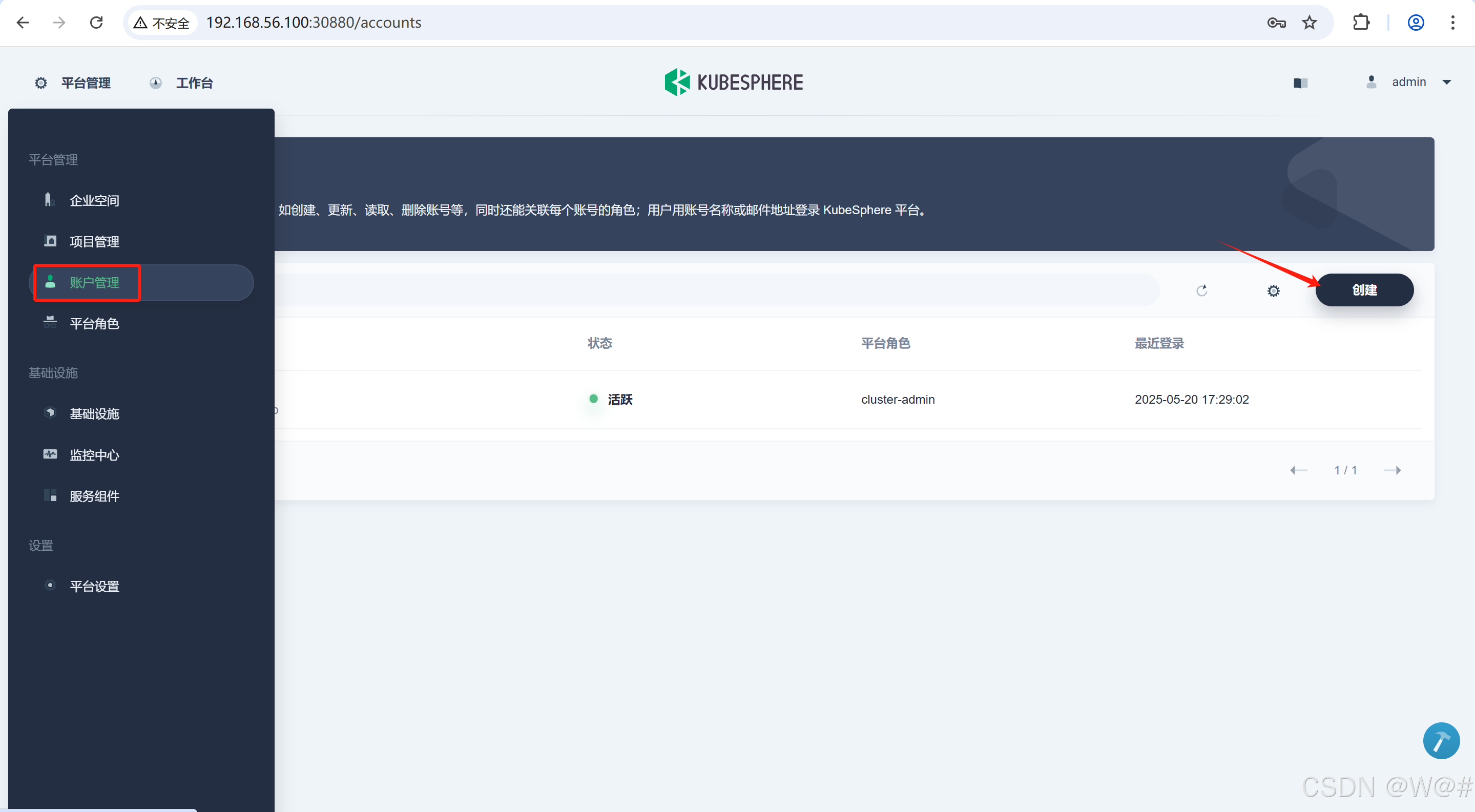Click the 项目管理 sidebar icon
Viewport: 1475px width, 812px height.
[50, 241]
